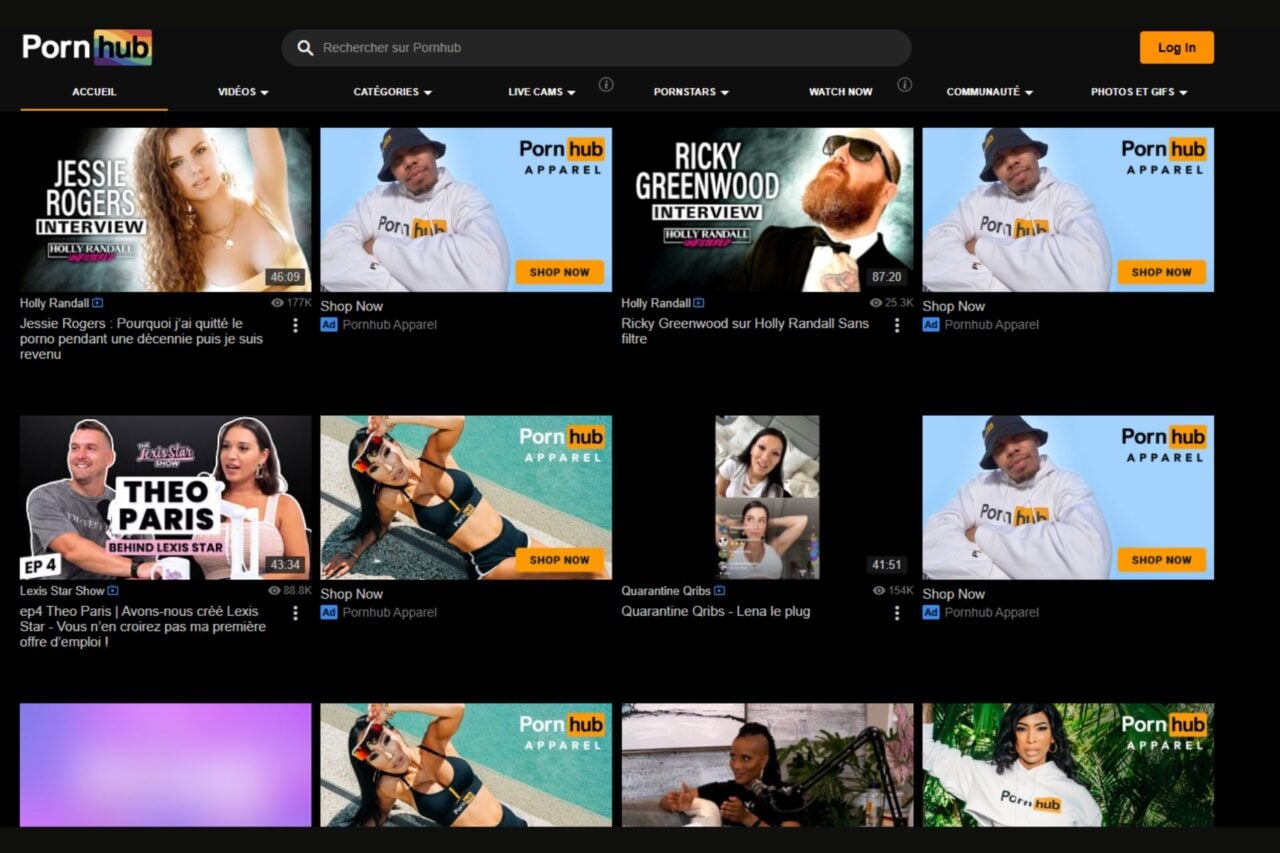1280x853 pixels.
Task: Open the Quarantine Qribs channel link
Action: tap(666, 591)
